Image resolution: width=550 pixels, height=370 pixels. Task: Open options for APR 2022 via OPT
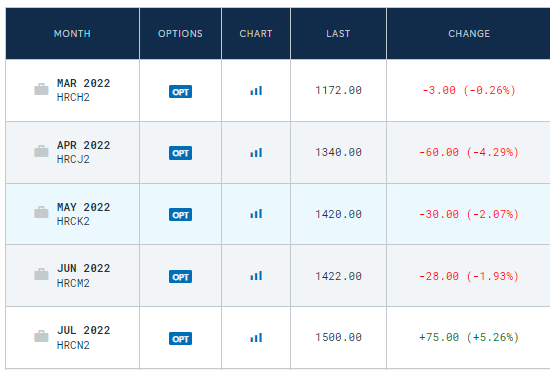click(180, 153)
